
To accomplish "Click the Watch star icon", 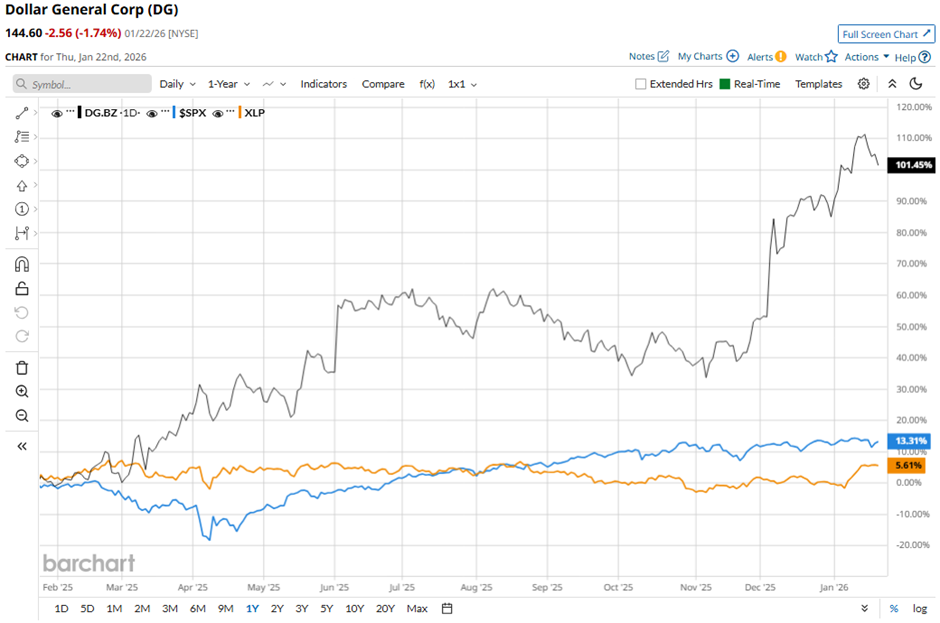I will click(x=831, y=56).
